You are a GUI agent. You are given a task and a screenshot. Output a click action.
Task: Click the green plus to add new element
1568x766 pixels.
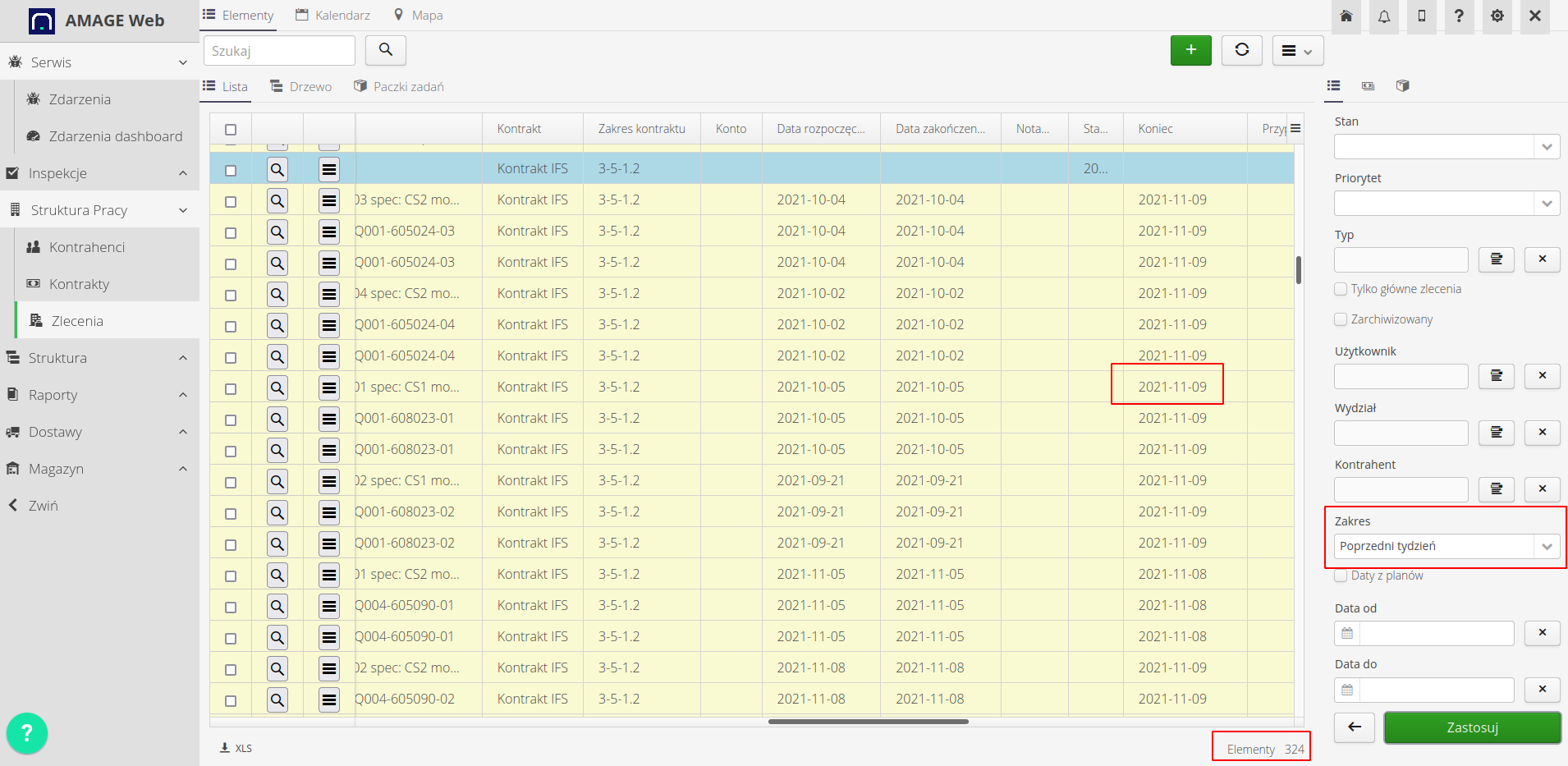tap(1191, 50)
